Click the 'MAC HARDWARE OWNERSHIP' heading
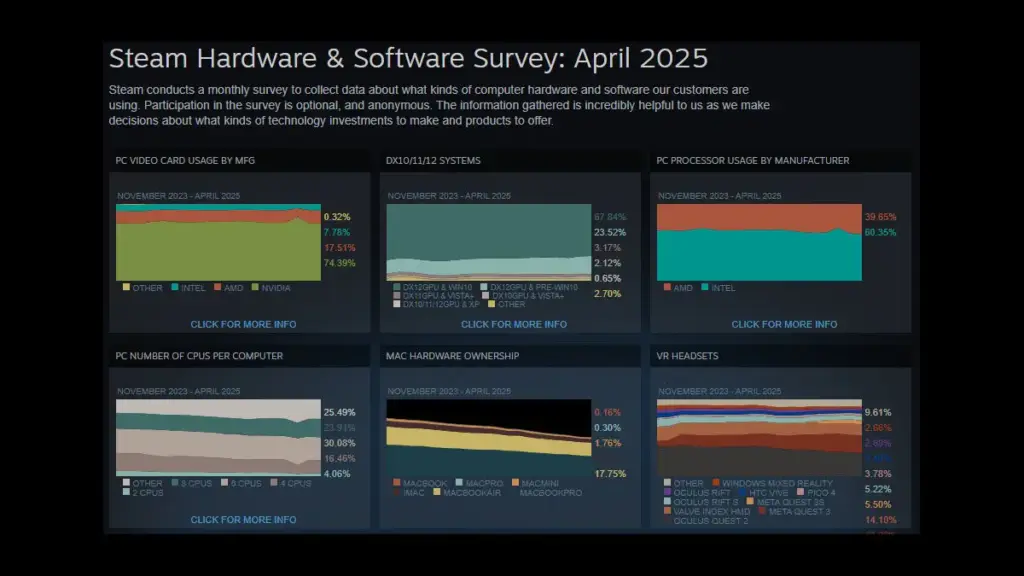The image size is (1024, 576). 452,355
